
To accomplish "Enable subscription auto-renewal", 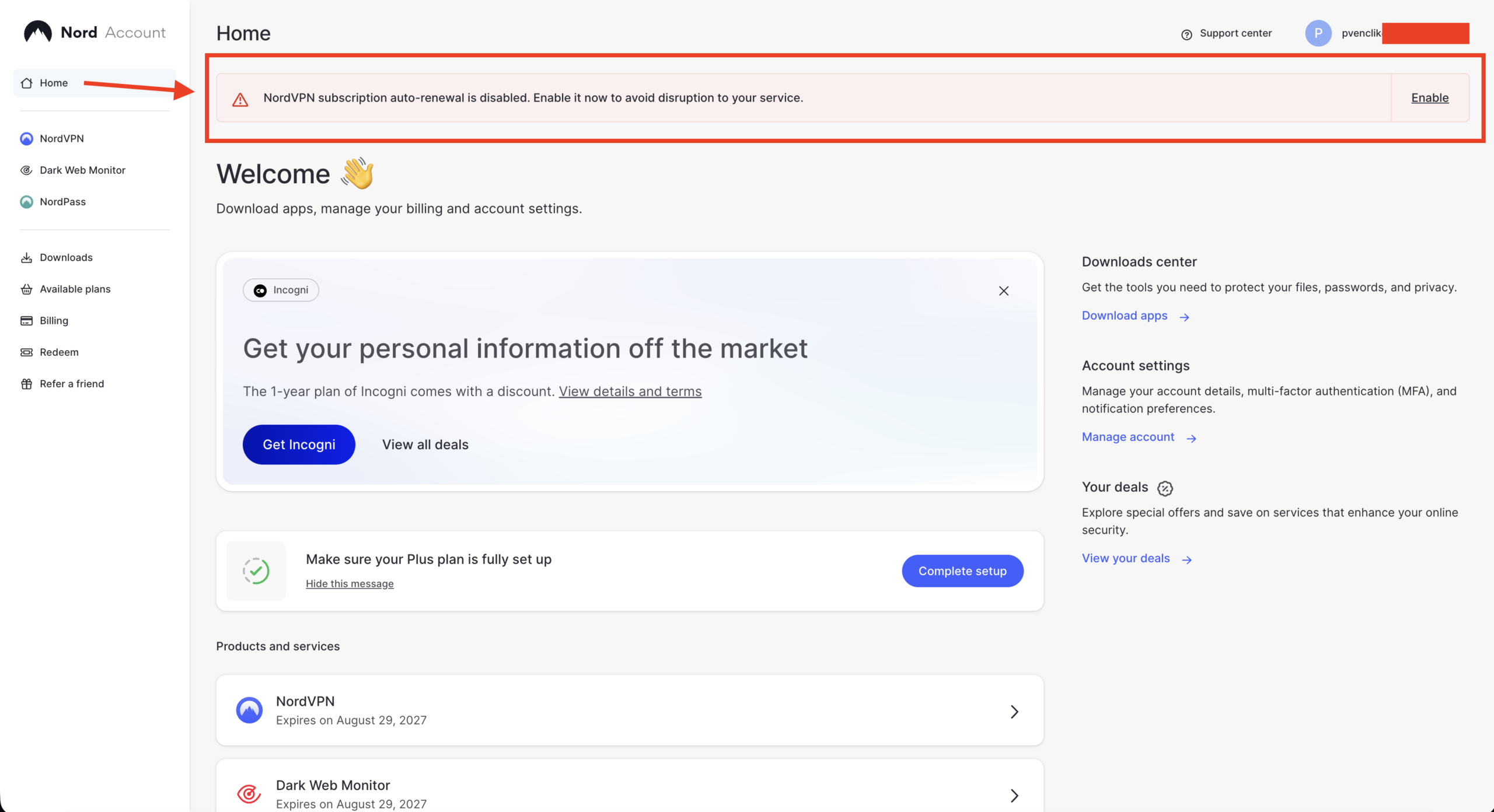I will (x=1429, y=97).
